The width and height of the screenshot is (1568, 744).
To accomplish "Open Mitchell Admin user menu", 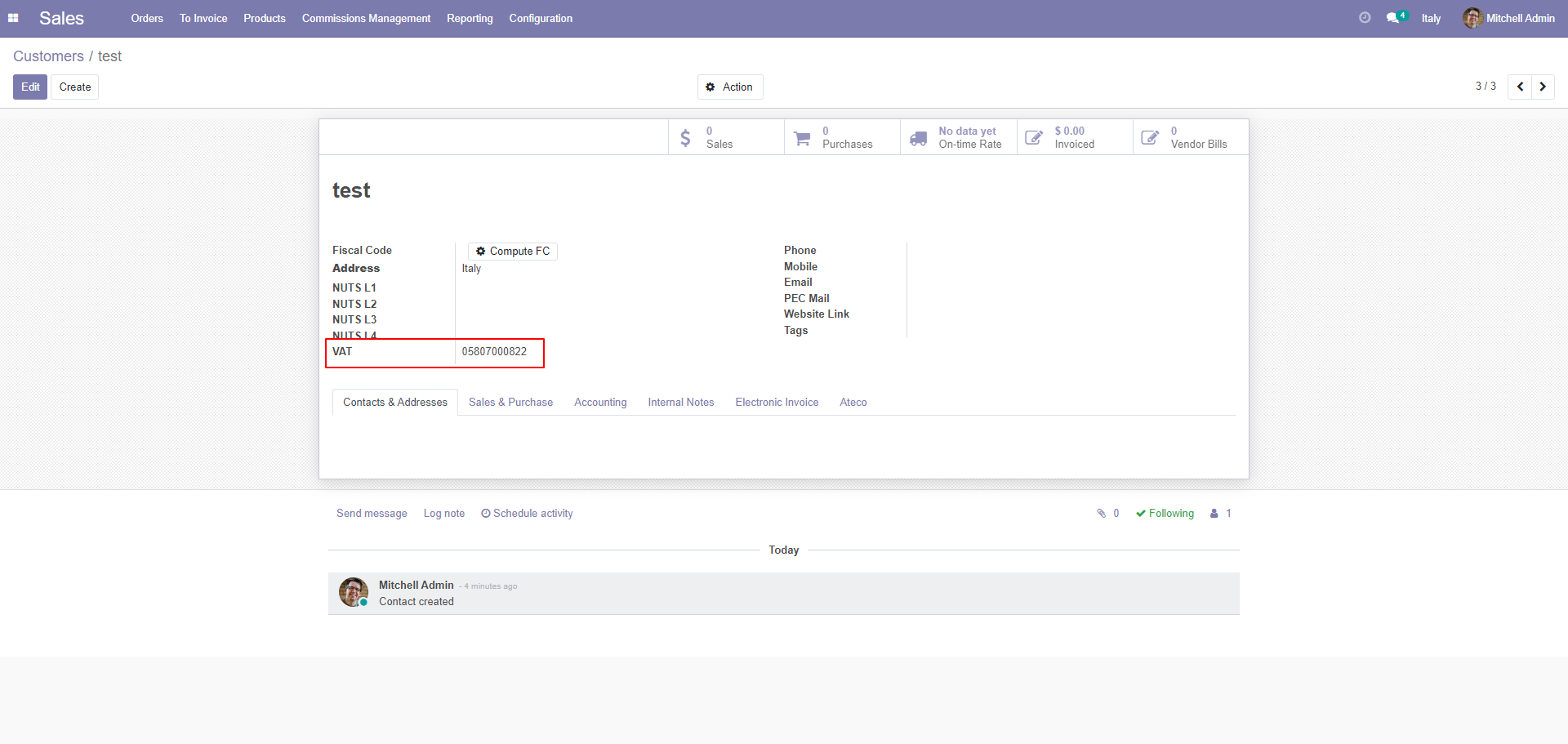I will 1508,18.
